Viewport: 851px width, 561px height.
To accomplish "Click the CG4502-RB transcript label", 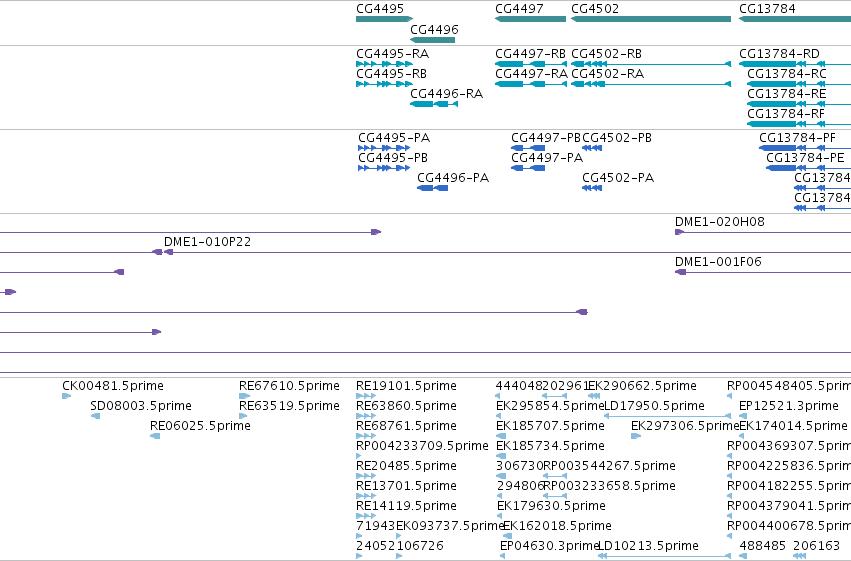I will click(x=606, y=54).
